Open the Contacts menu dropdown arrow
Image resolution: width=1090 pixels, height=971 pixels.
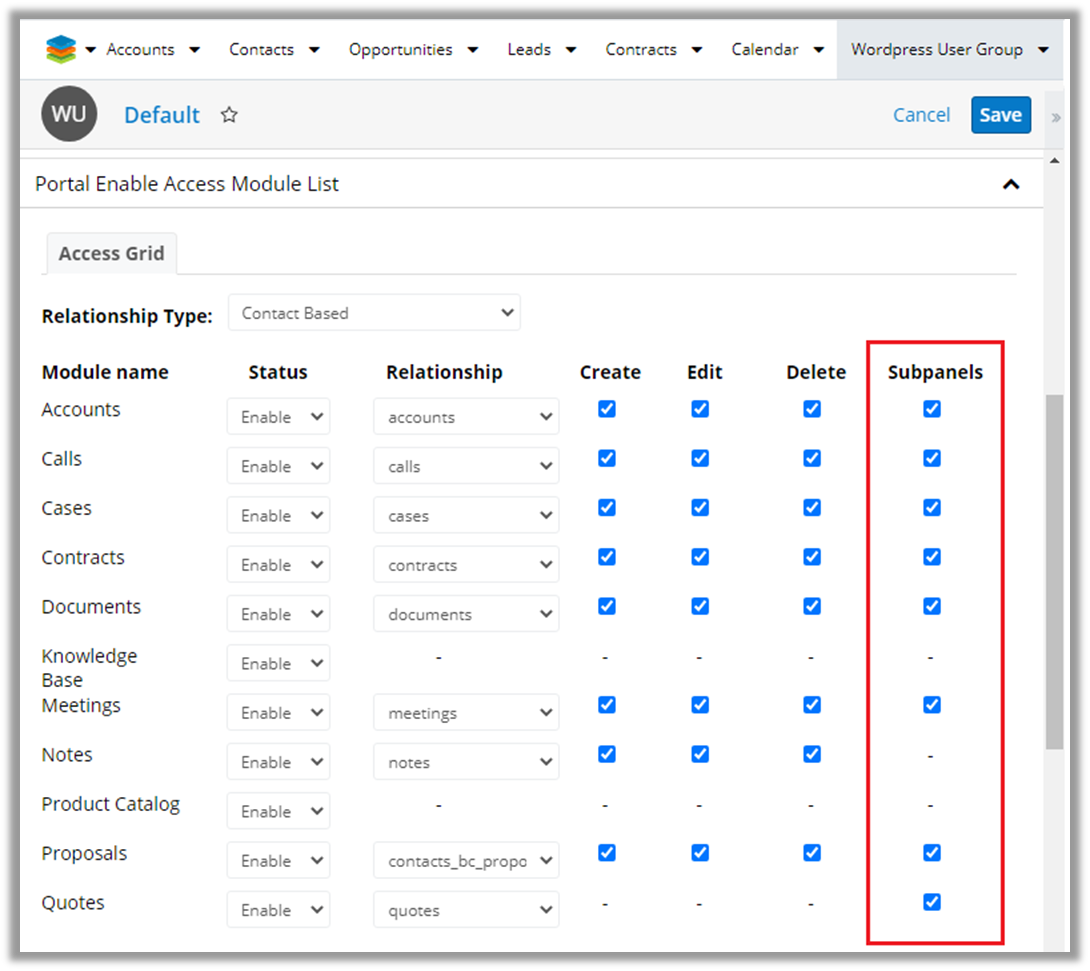coord(314,50)
